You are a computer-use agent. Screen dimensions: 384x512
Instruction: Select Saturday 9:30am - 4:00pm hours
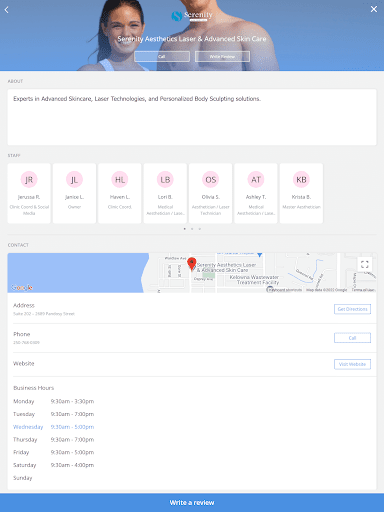pos(54,465)
